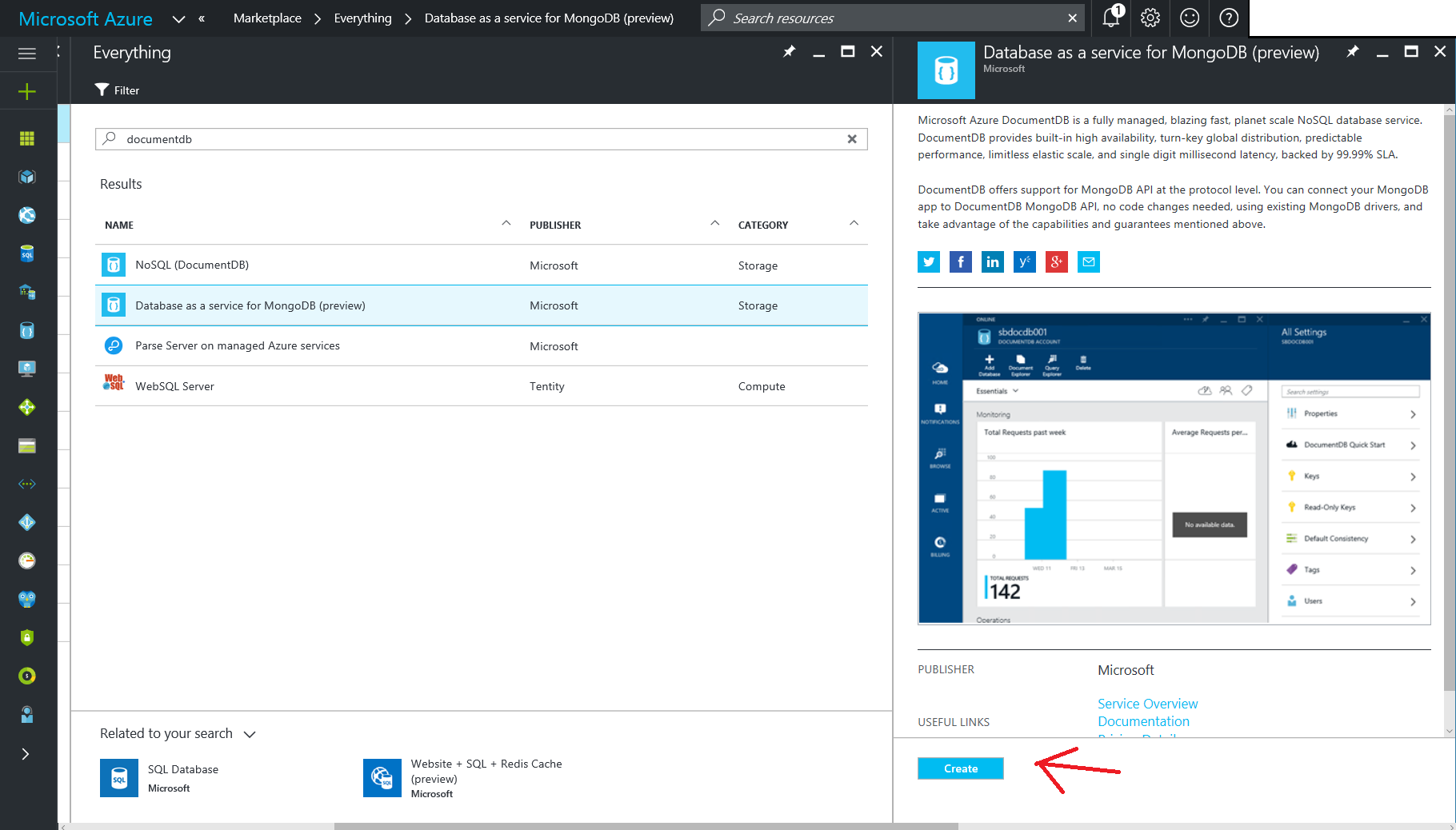Click the NAME column header
This screenshot has height=830, width=1456.
(119, 225)
